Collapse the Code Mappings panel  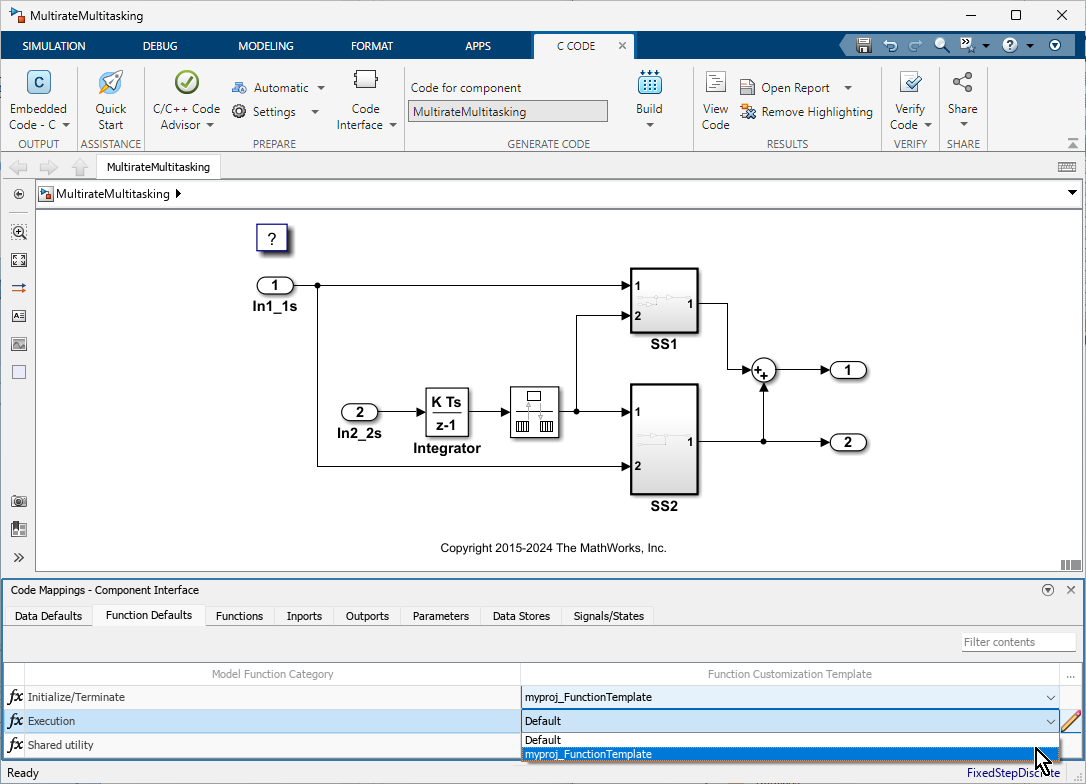coord(1048,590)
